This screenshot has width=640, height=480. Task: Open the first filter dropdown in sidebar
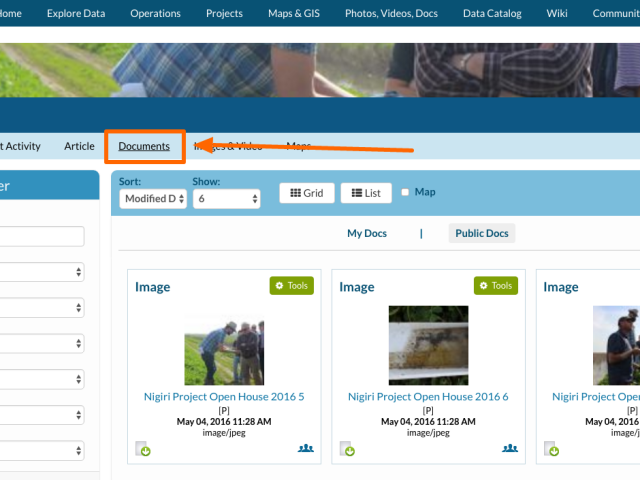tap(41, 272)
